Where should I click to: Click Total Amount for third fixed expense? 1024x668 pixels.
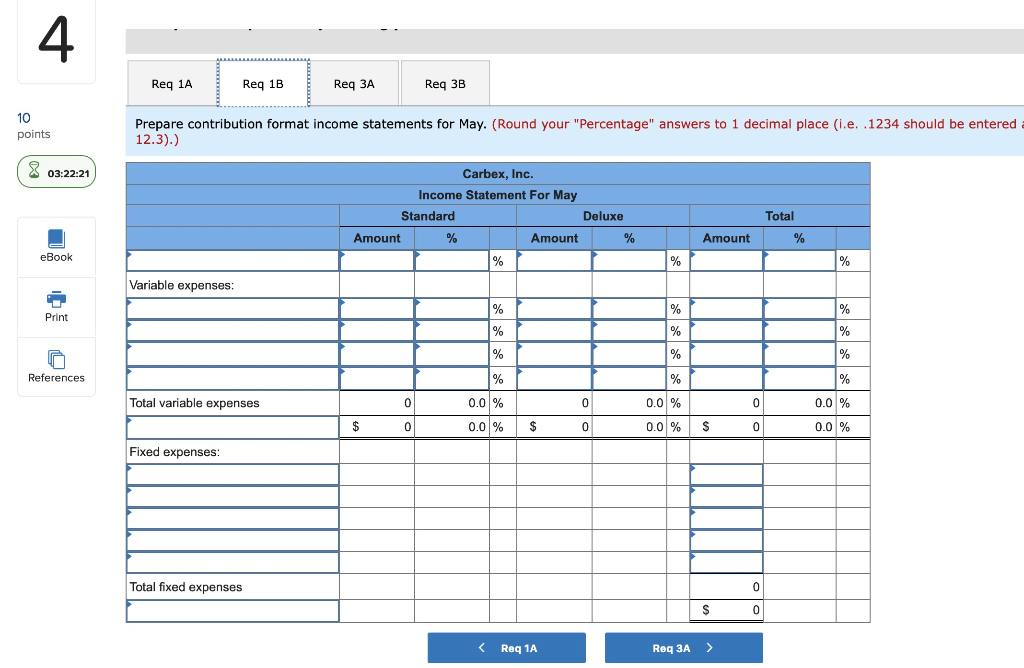tap(727, 518)
